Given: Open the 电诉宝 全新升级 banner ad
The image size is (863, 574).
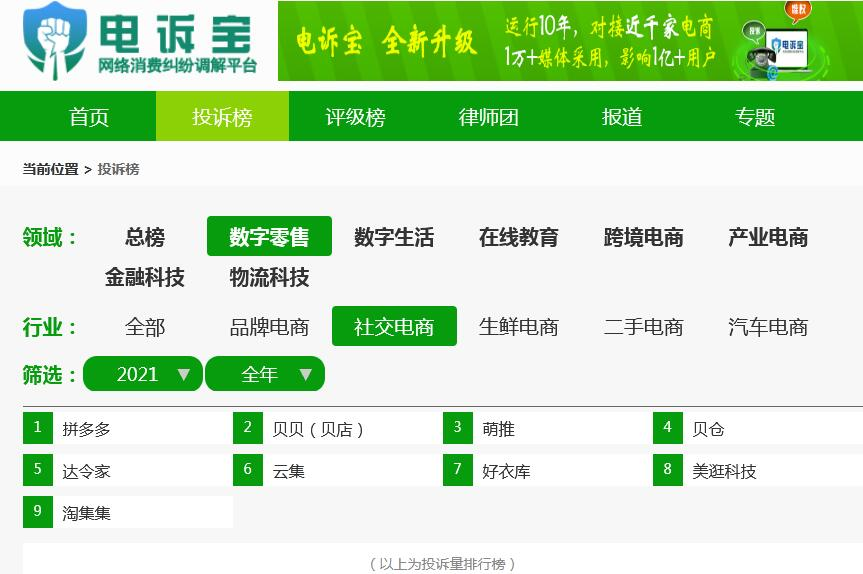Looking at the screenshot, I should tap(570, 41).
